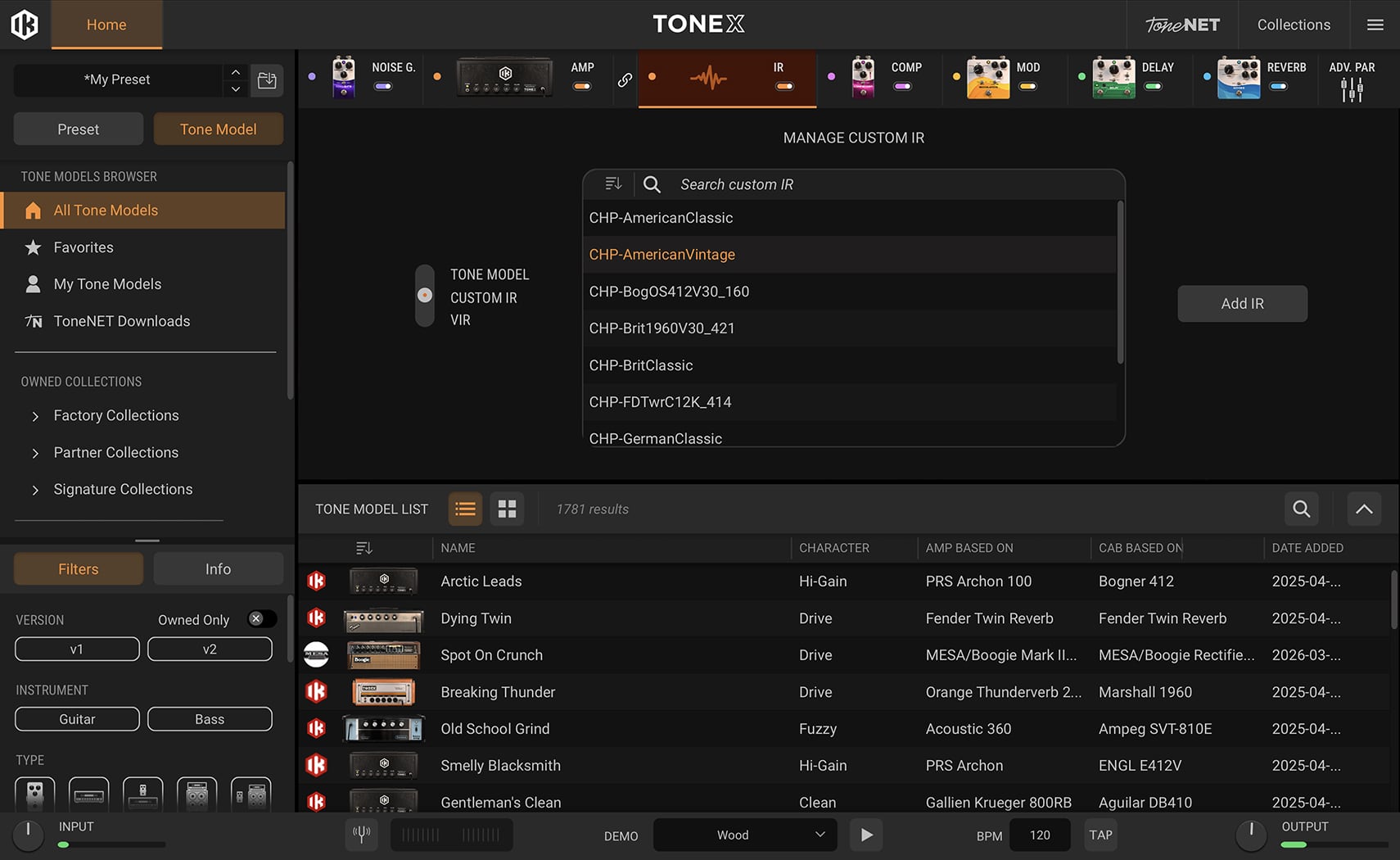Click the custom IR sort icon
Viewport: 1400px width, 860px height.
pyautogui.click(x=613, y=184)
